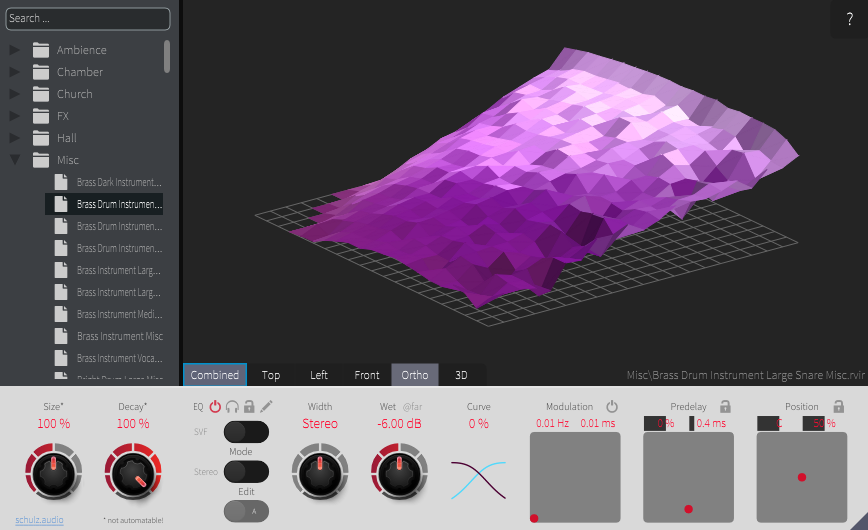
Task: Click the Size value 100 %
Action: coord(53,424)
